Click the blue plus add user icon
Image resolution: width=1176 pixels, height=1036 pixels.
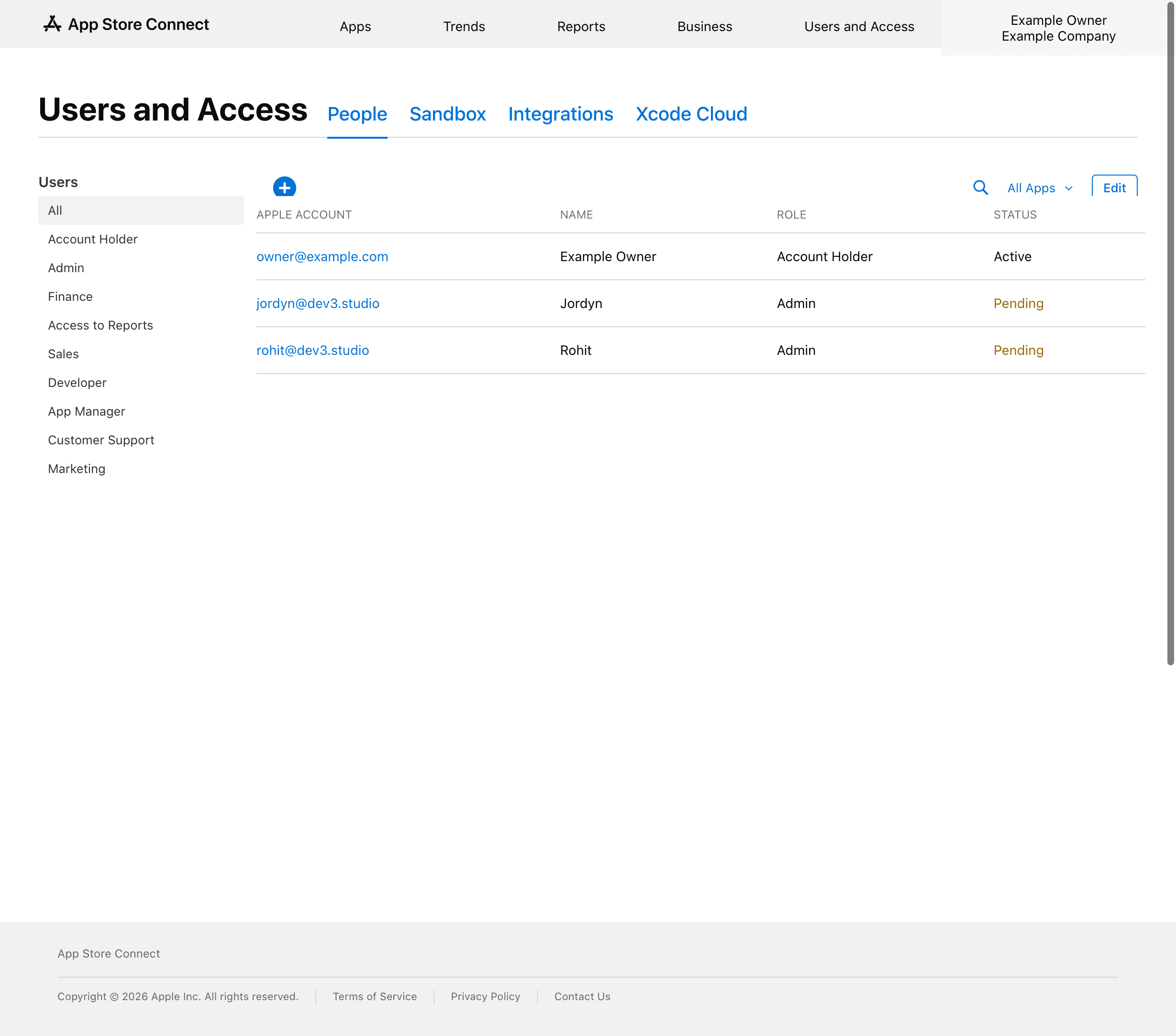(284, 187)
